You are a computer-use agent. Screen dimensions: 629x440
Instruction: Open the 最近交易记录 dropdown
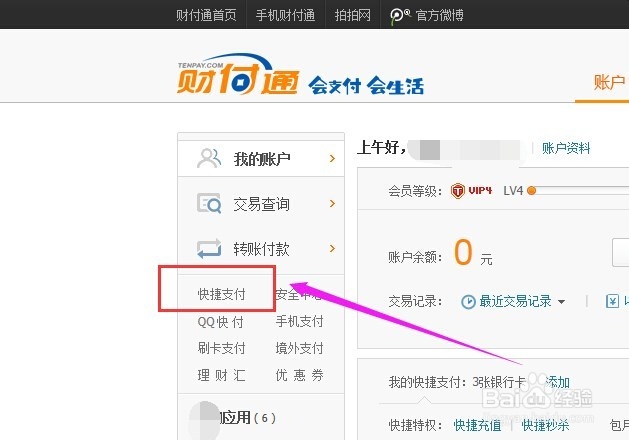coord(521,301)
